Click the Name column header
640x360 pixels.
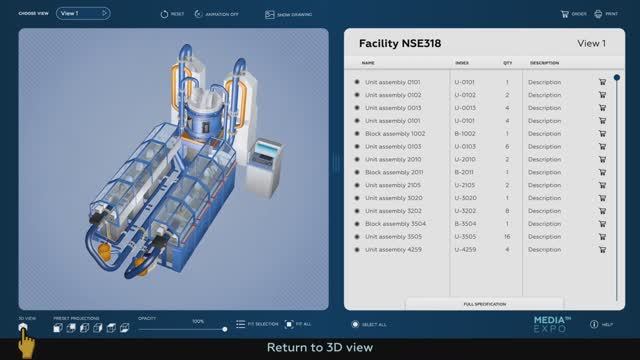pyautogui.click(x=368, y=63)
